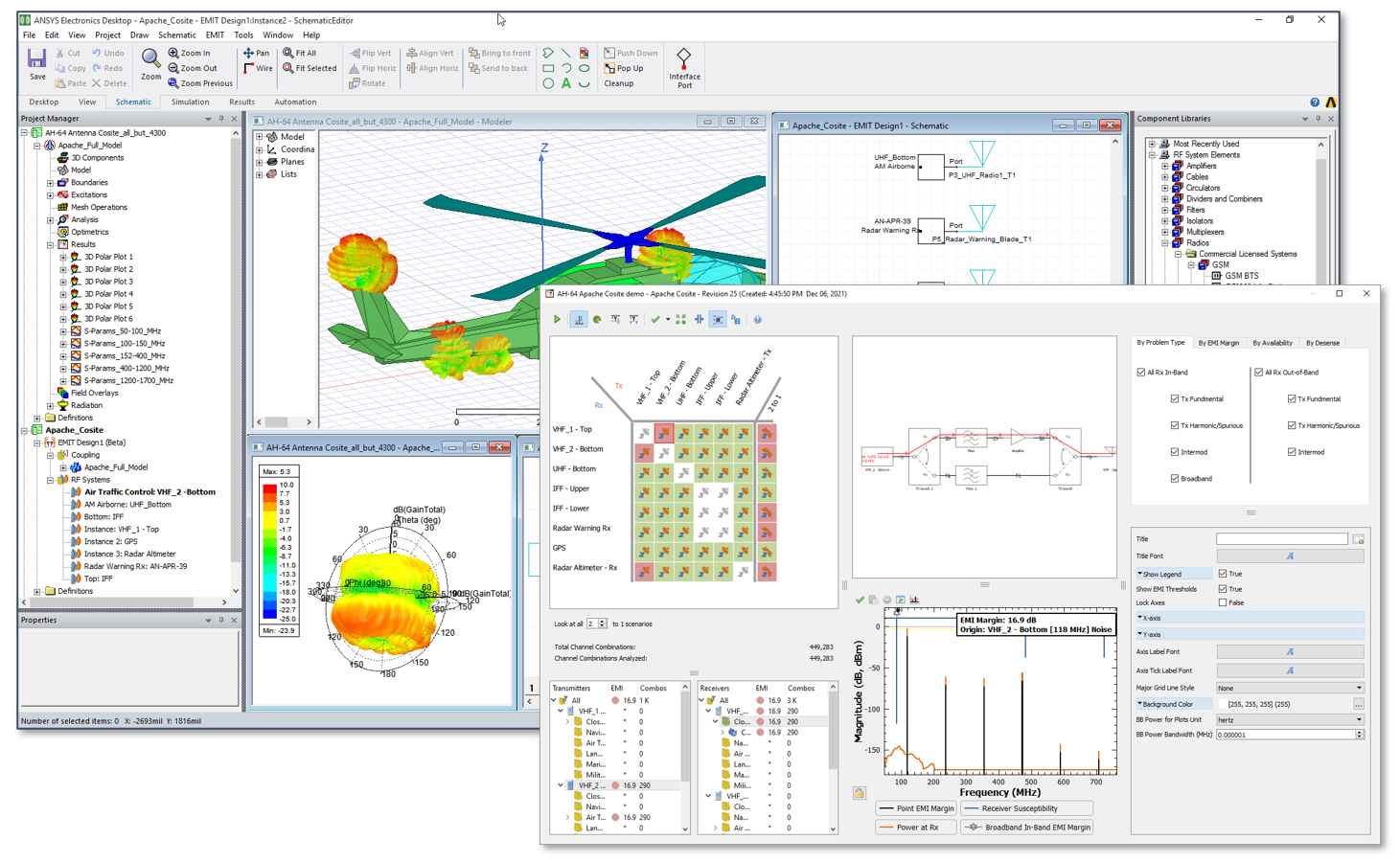Toggle Show EMI Thresholds checkbox
Viewport: 1400px width, 862px height.
coord(1223,589)
